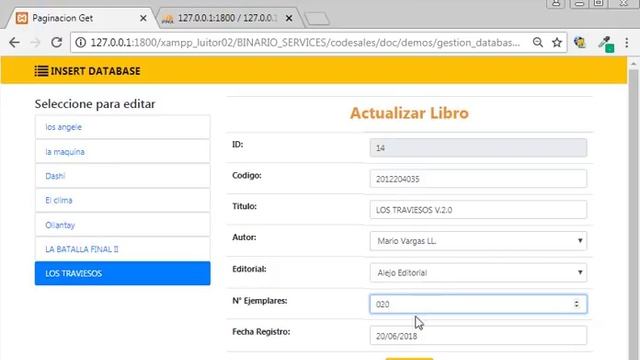Select 'la maquina' from the edit list
640x360 pixels.
point(122,151)
